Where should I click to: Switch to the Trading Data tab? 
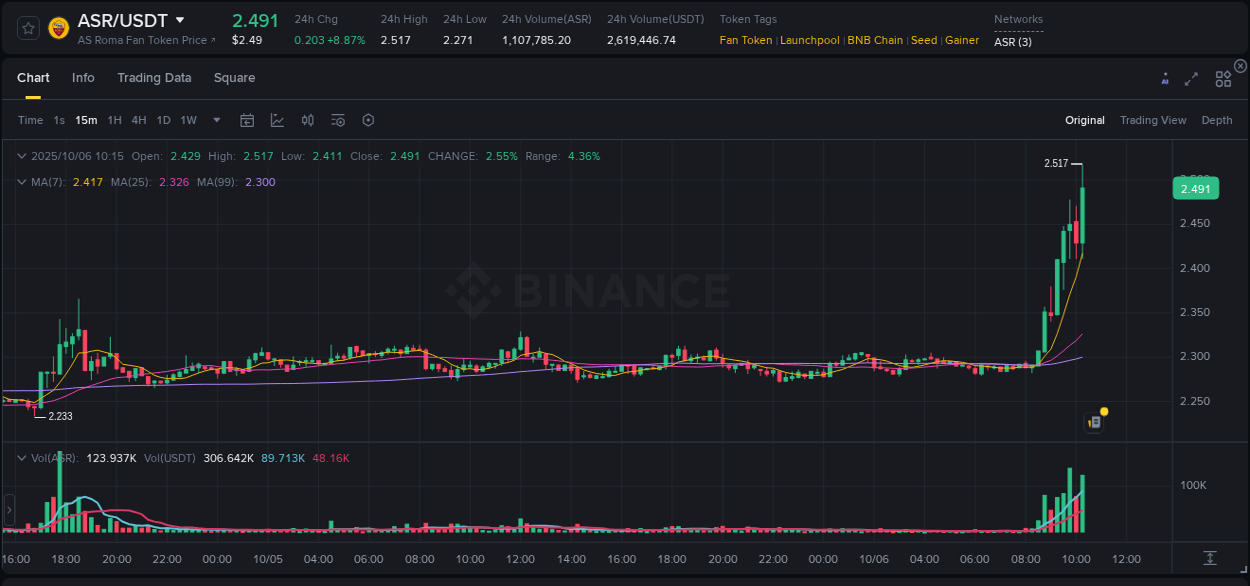pyautogui.click(x=154, y=78)
